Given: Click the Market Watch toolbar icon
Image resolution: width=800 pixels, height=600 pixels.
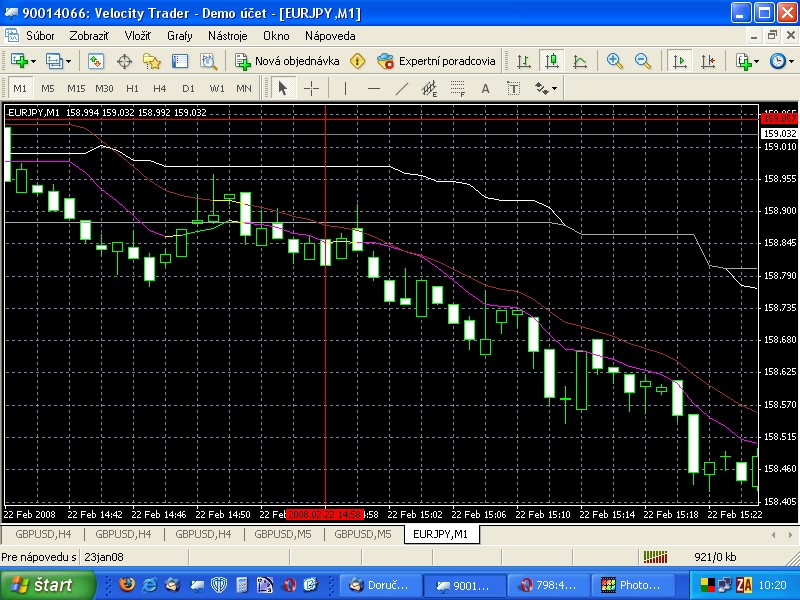Looking at the screenshot, I should pos(96,61).
